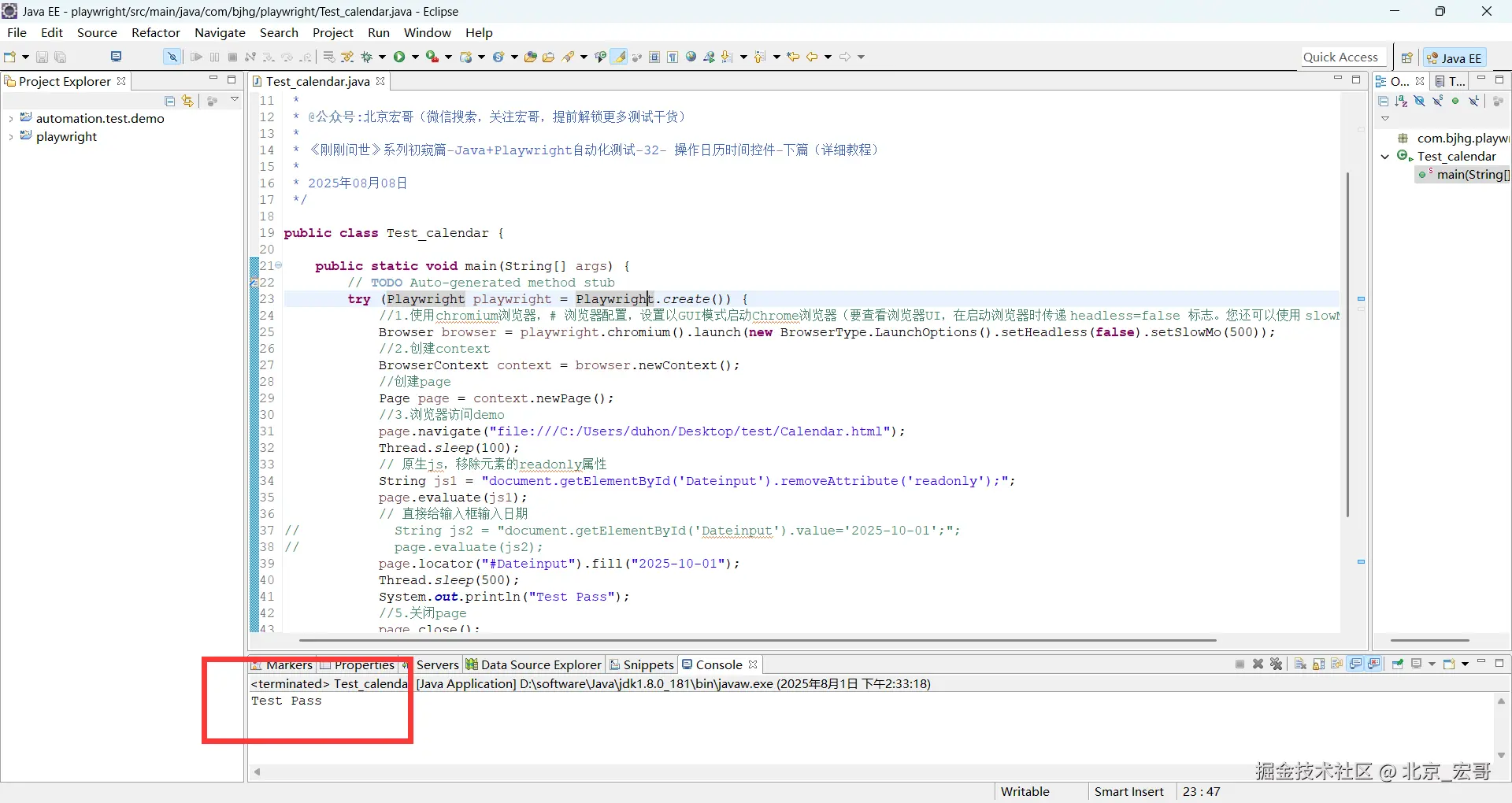
Task: Click the Save All toolbar icon
Action: point(61,57)
